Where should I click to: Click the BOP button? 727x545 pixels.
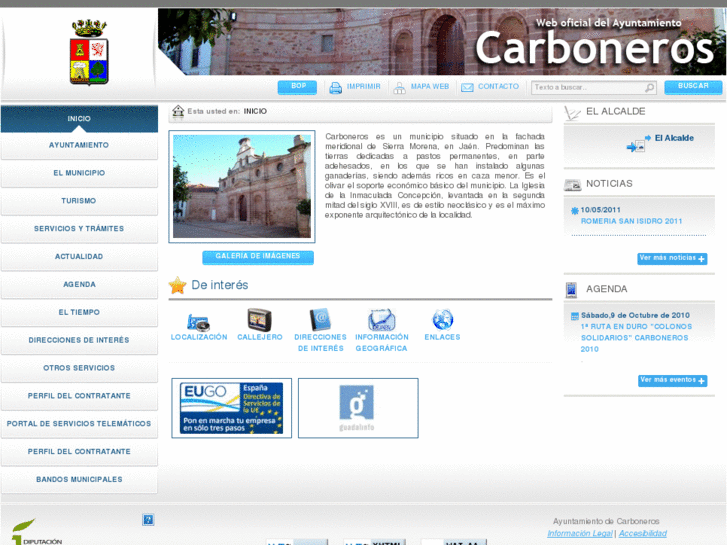coord(297,87)
